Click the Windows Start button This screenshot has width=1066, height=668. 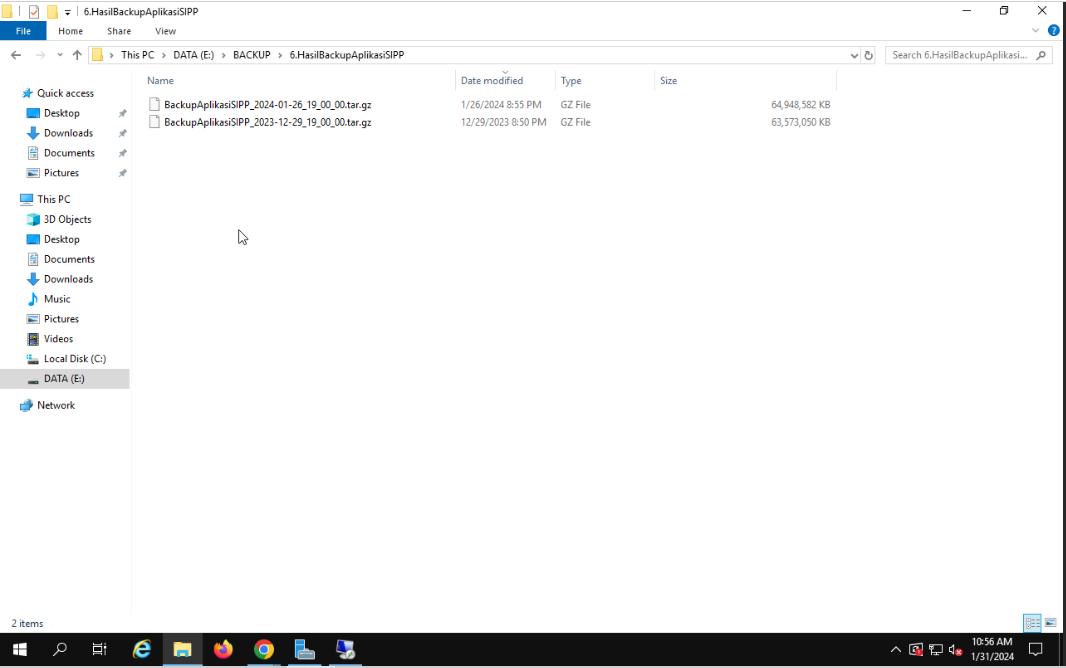coord(20,650)
